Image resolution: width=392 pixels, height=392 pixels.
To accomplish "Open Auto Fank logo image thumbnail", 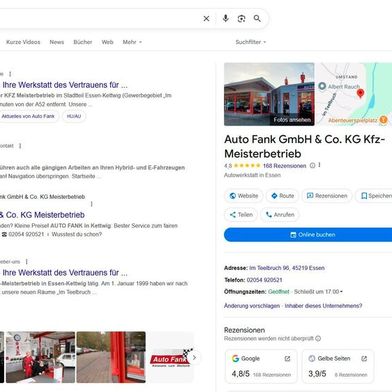I will [x=171, y=357].
